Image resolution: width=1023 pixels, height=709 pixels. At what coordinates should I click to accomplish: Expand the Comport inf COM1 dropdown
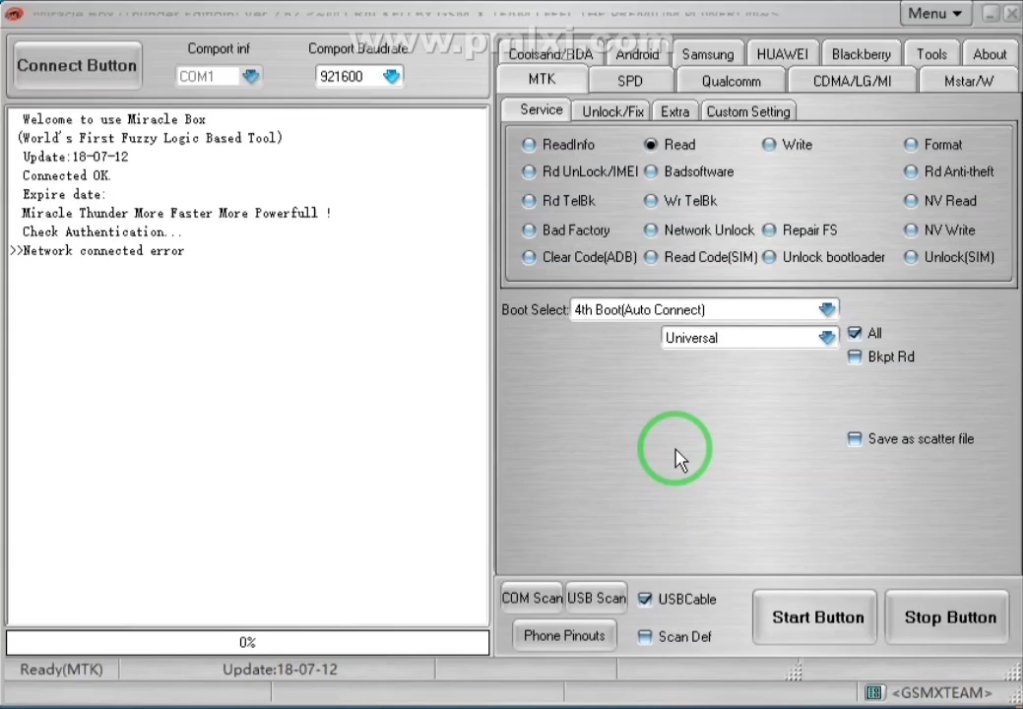tap(251, 76)
